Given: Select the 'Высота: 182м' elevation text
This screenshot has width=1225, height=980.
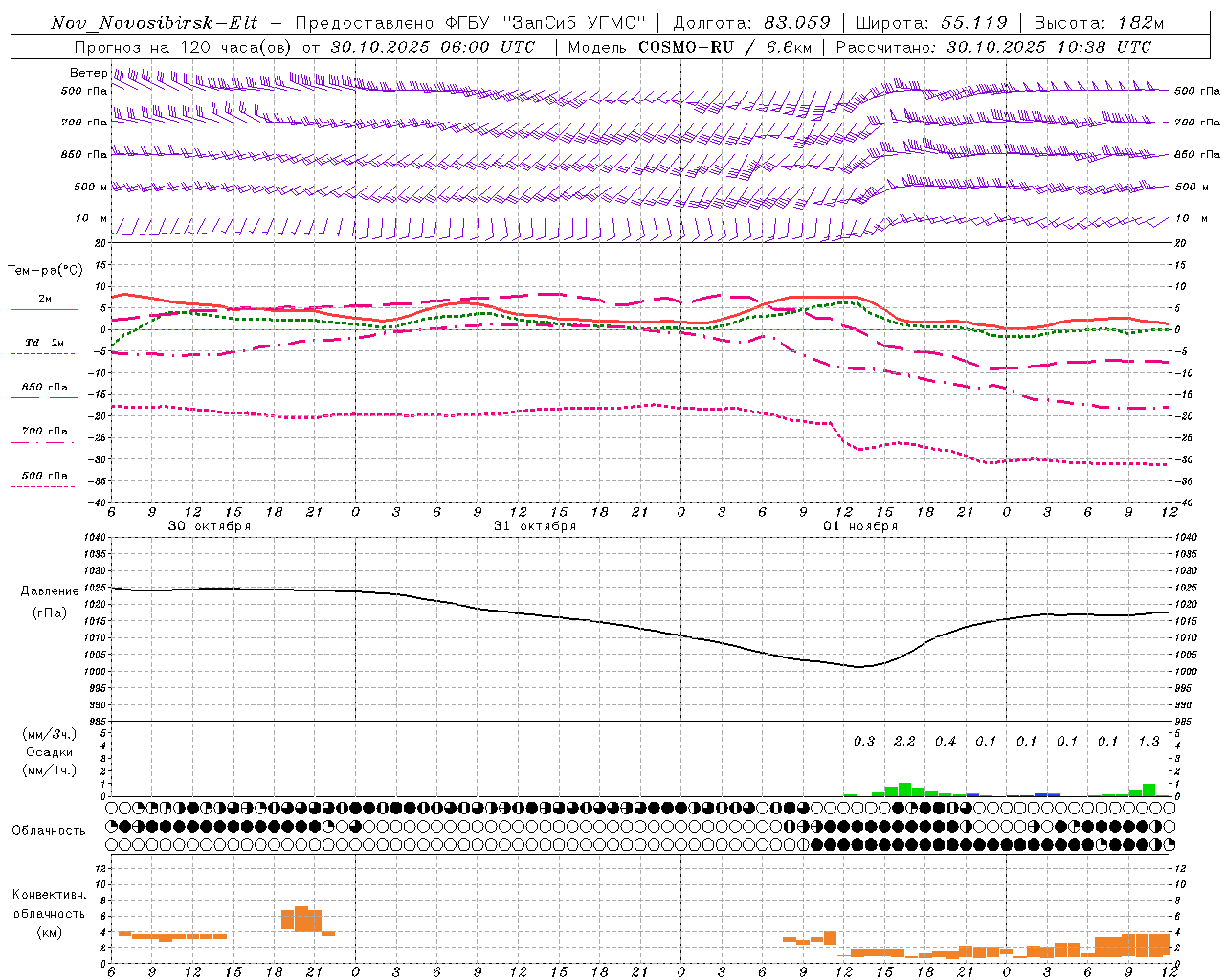Looking at the screenshot, I should click(1099, 23).
